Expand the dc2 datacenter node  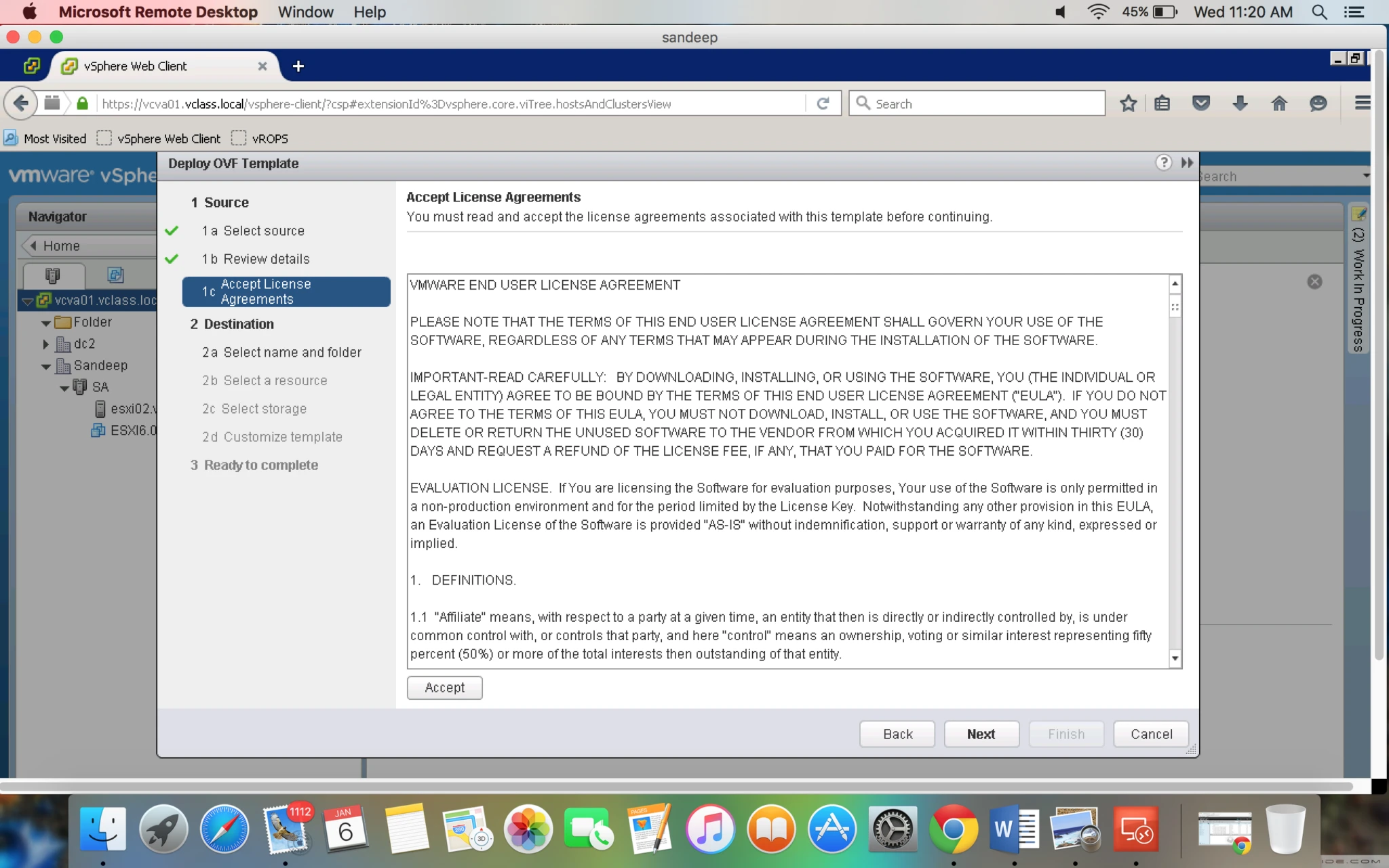tap(46, 344)
